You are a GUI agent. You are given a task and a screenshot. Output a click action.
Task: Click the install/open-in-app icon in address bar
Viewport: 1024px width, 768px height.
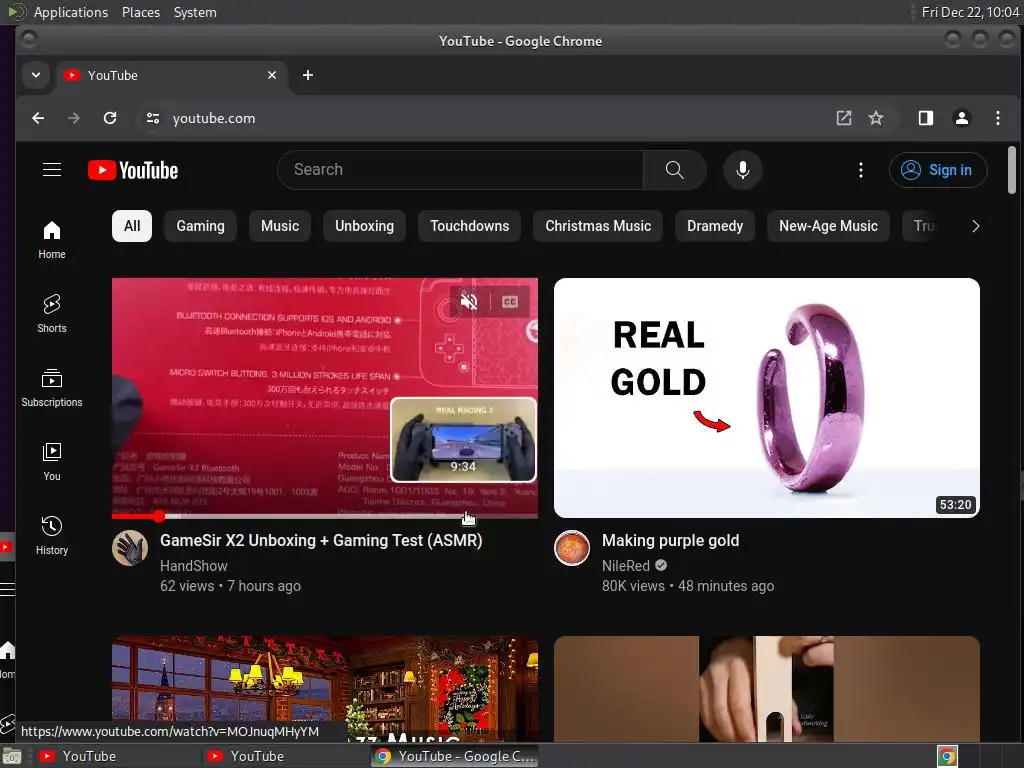(844, 118)
